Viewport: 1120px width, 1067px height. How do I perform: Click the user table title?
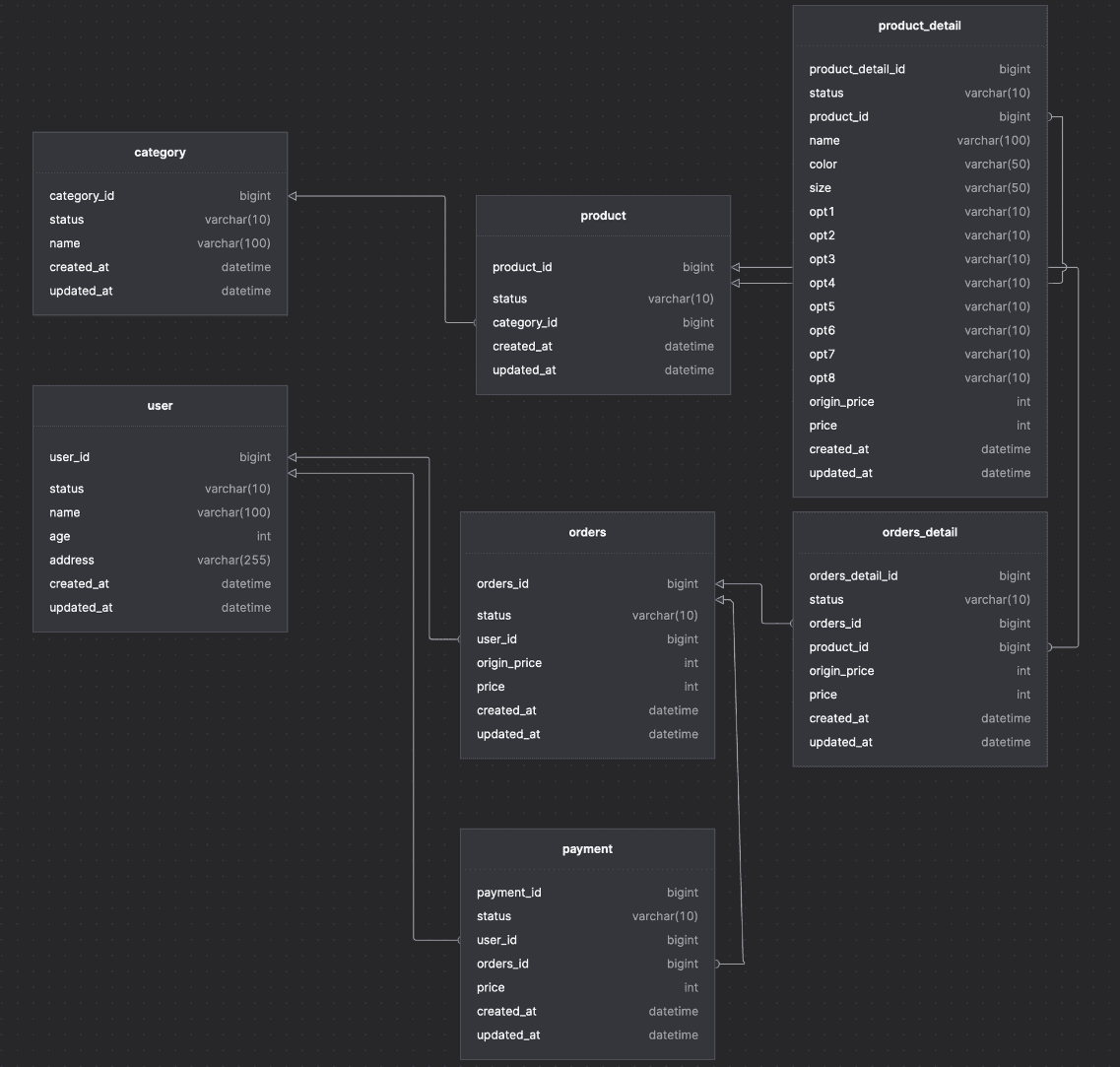pos(160,406)
